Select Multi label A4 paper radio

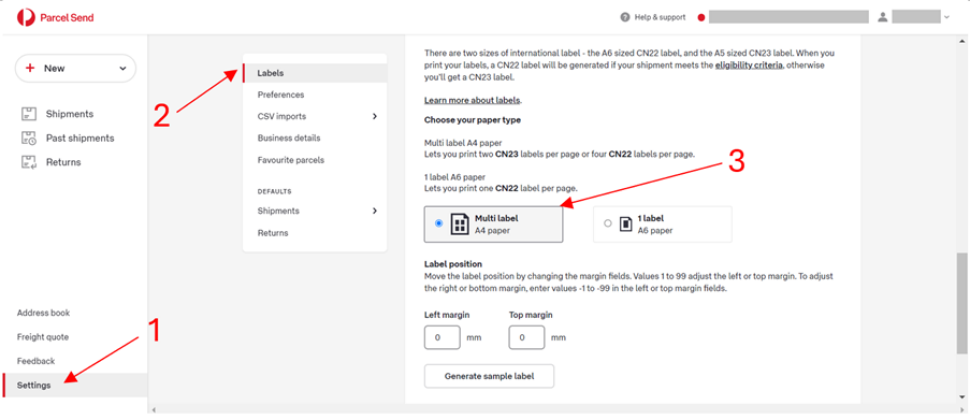point(439,224)
